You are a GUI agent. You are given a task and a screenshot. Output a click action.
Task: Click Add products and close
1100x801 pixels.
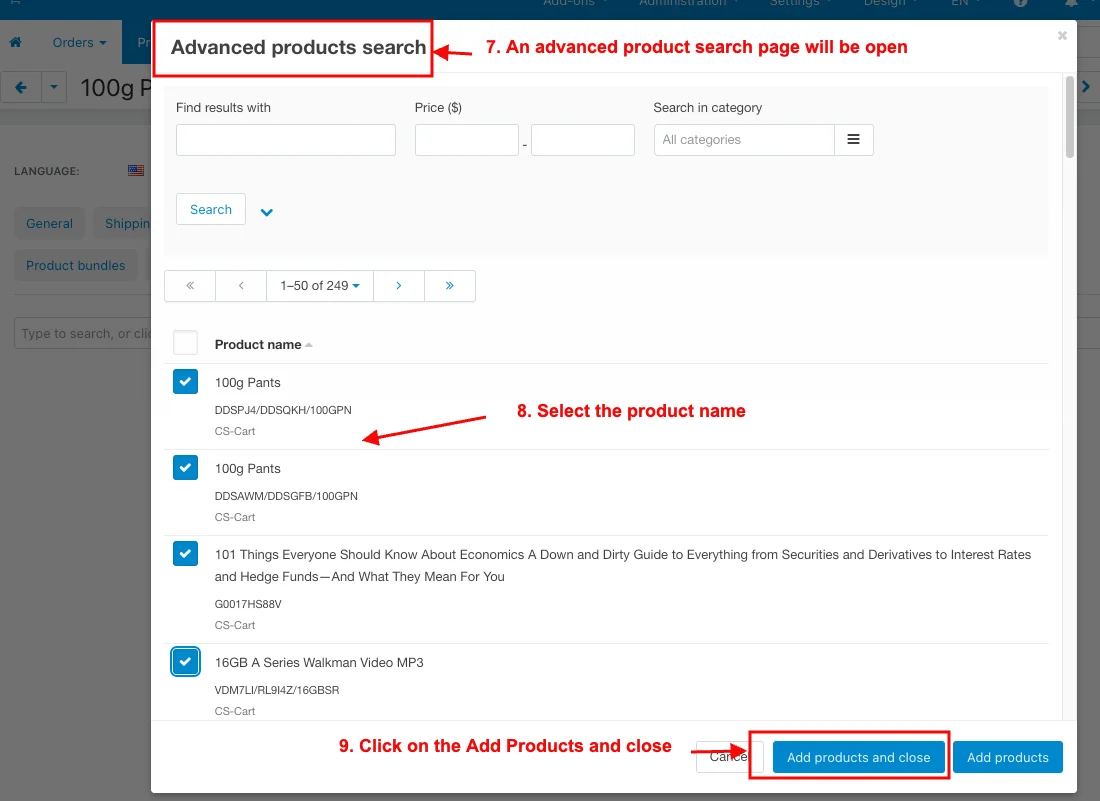pyautogui.click(x=858, y=757)
